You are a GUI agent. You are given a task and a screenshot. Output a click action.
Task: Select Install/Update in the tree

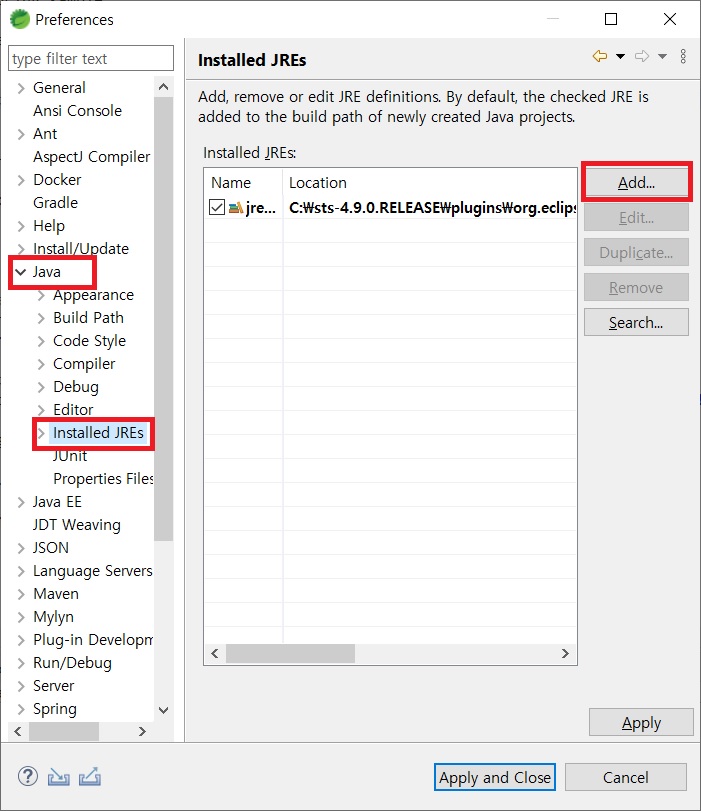point(81,249)
